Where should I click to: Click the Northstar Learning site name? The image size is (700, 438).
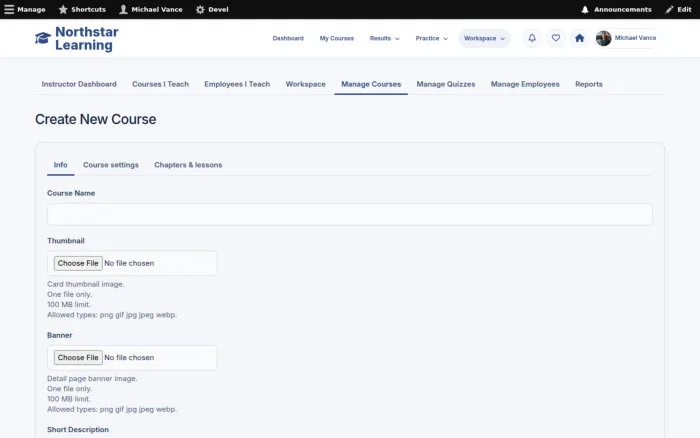click(x=87, y=38)
